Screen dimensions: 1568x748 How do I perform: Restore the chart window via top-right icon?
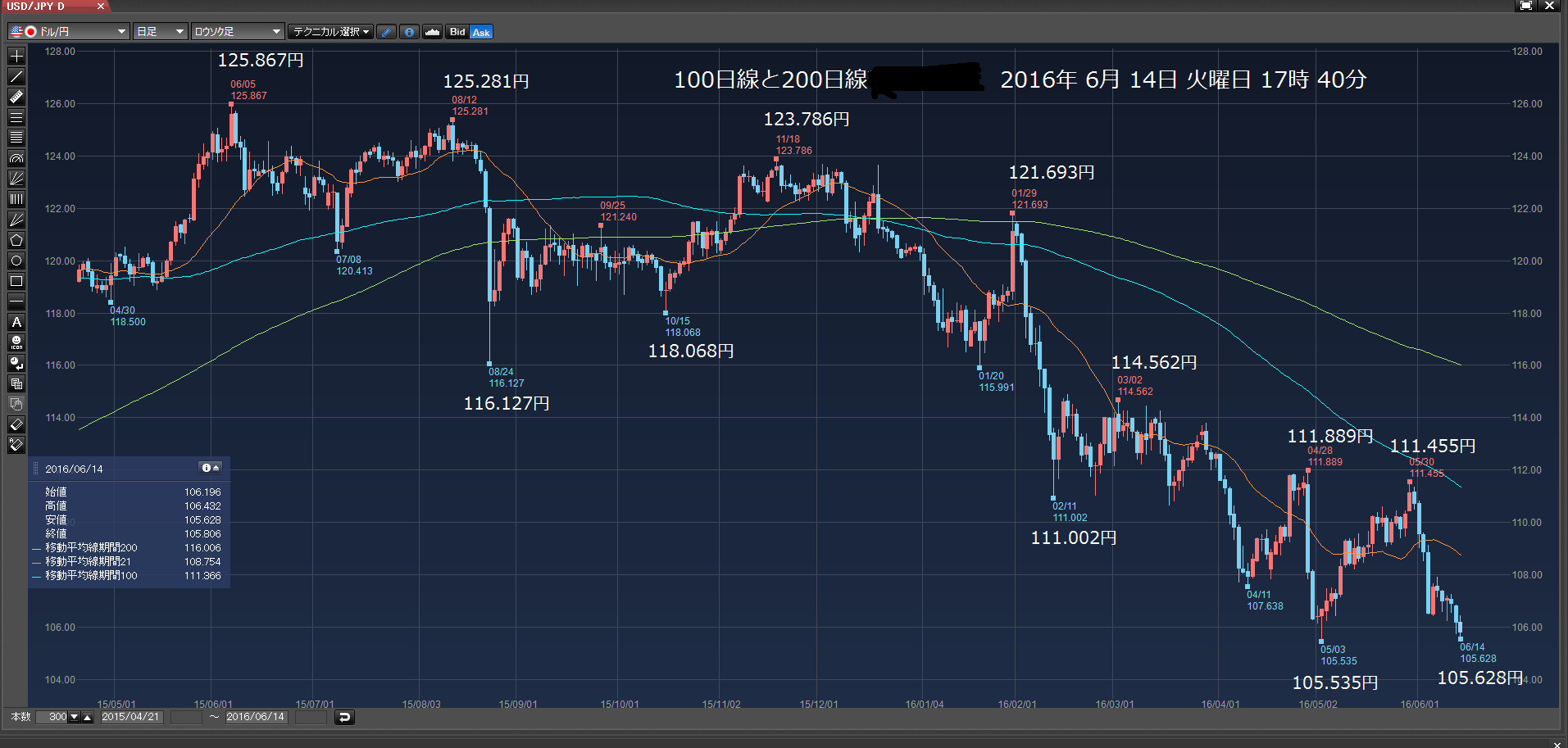[x=1526, y=6]
